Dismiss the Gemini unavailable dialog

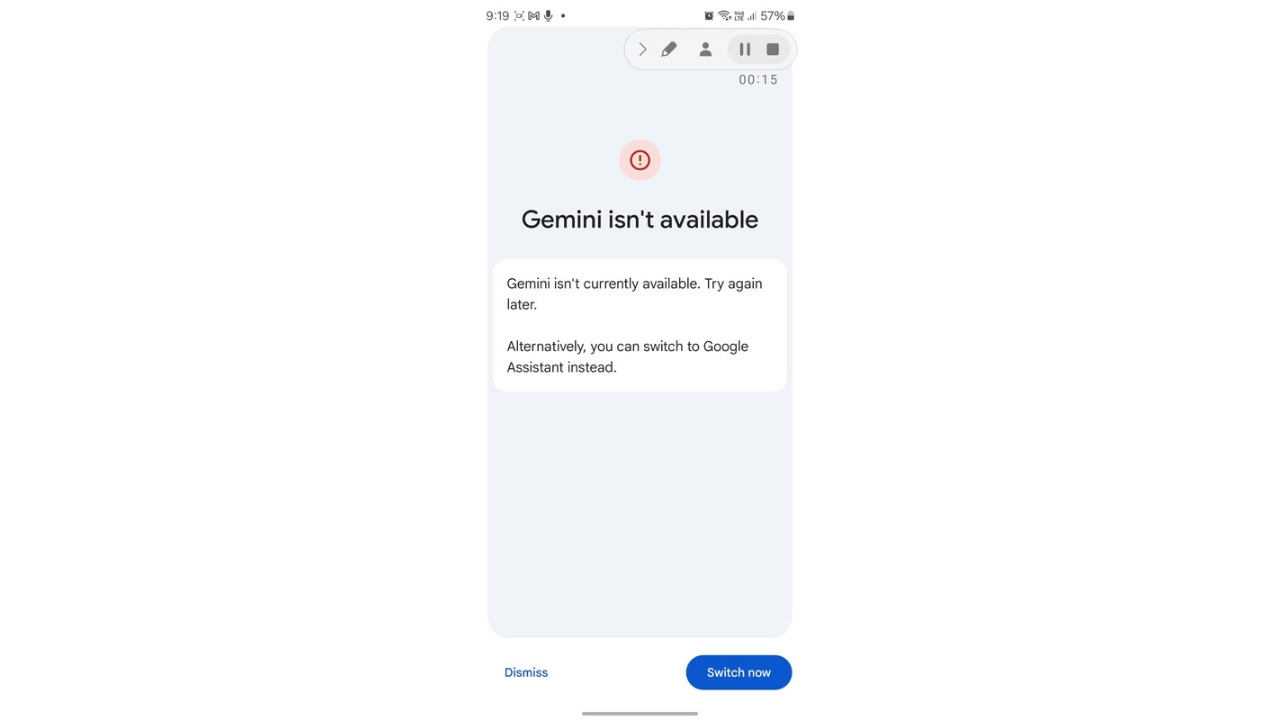tap(526, 672)
